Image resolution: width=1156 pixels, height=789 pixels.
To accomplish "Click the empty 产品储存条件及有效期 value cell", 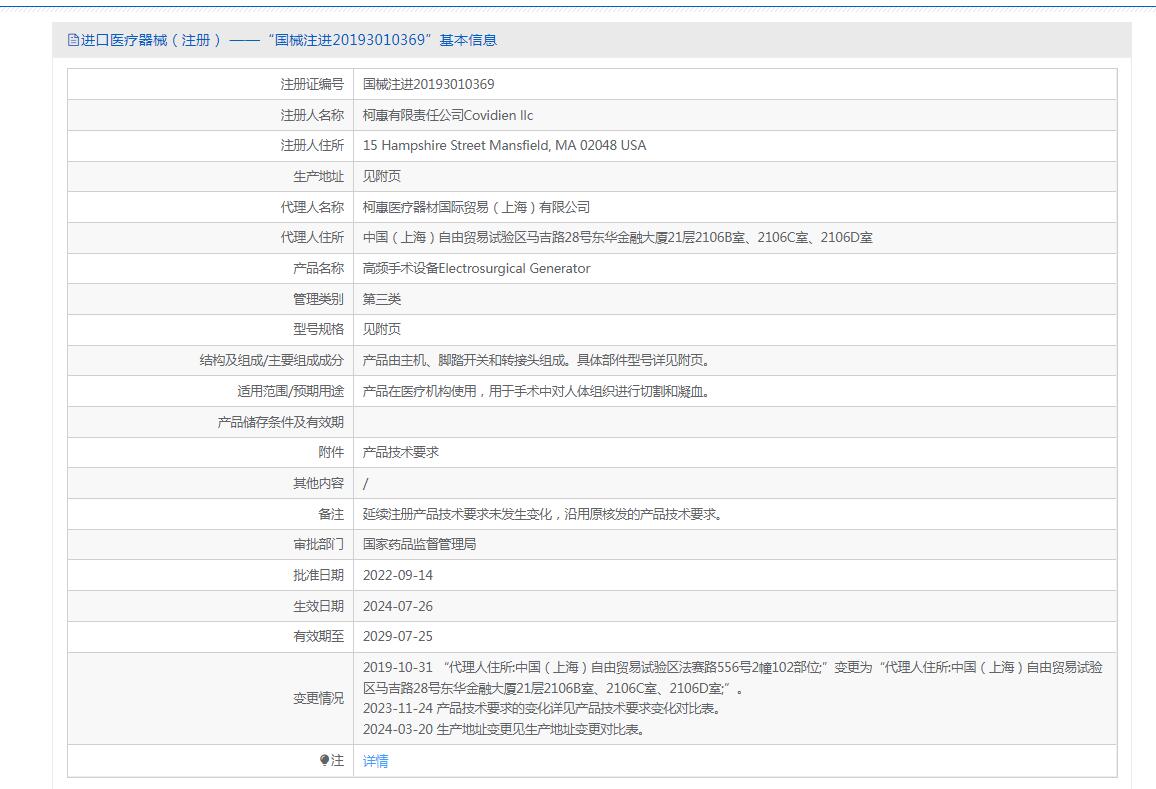I will click(734, 422).
